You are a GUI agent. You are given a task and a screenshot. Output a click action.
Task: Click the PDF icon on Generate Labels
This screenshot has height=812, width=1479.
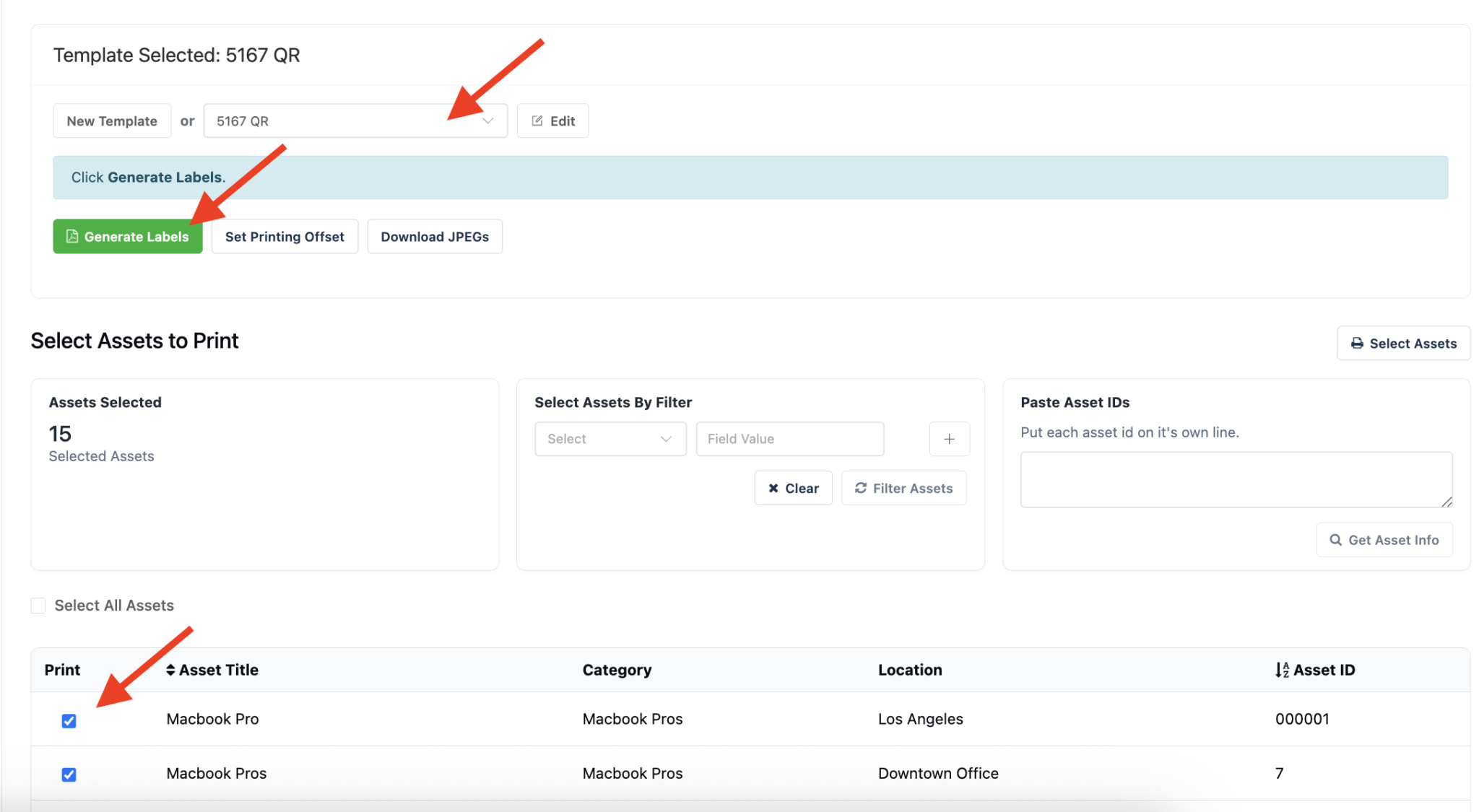coord(72,236)
